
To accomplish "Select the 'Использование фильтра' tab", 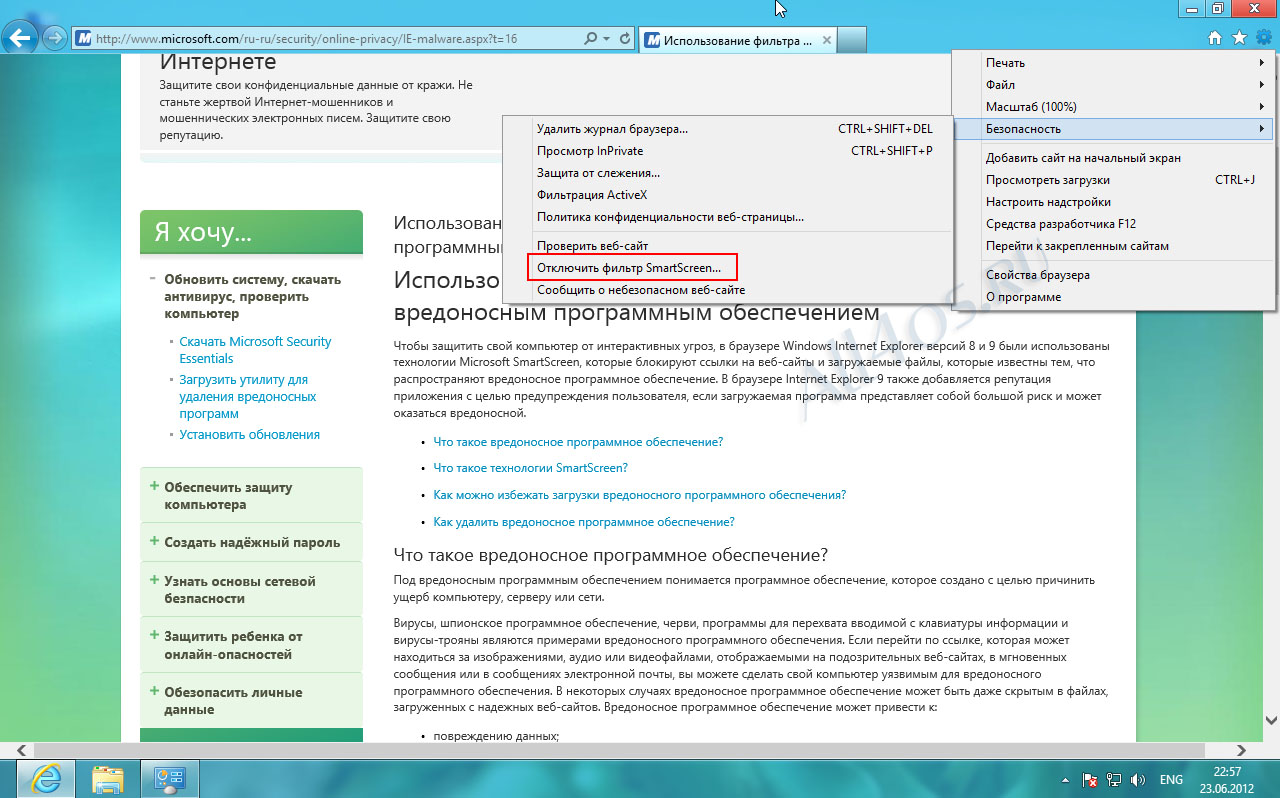I will tap(737, 39).
